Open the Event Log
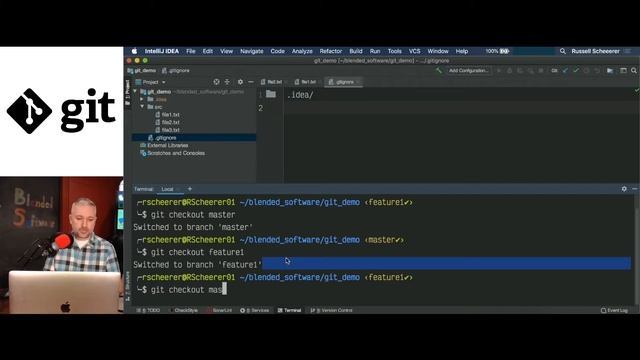640x360 pixels. point(614,311)
